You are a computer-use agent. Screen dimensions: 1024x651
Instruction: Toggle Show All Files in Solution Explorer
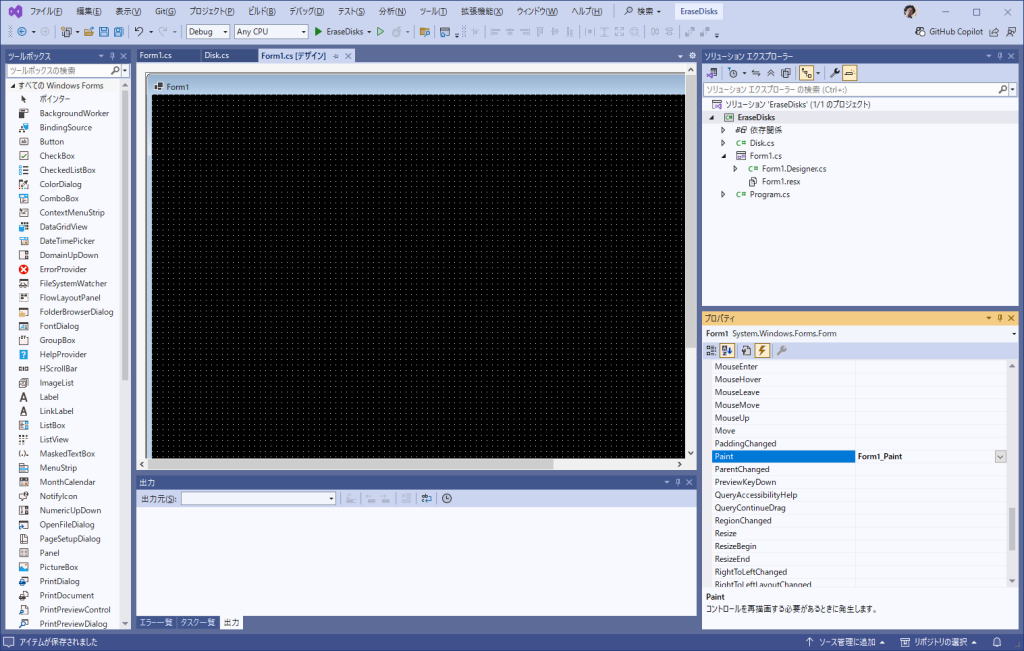(786, 73)
